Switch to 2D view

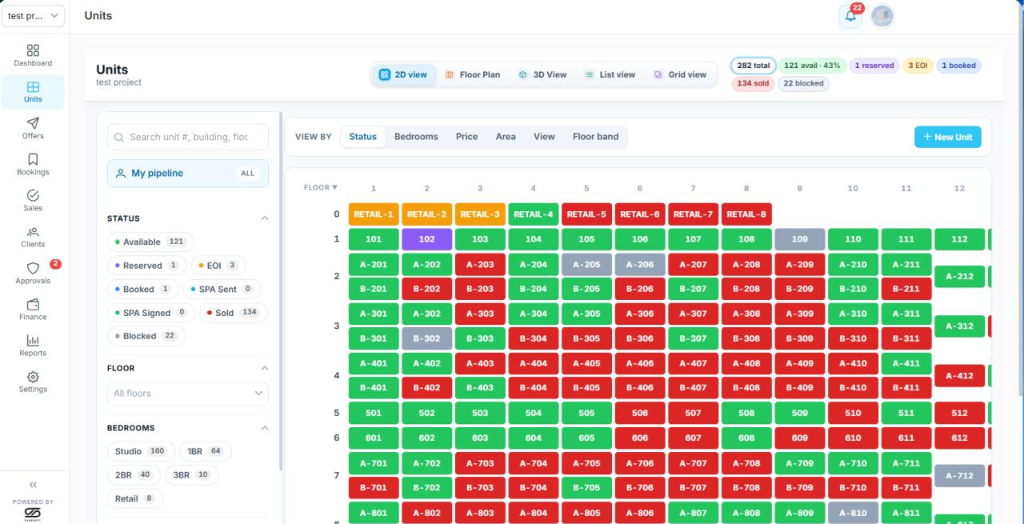click(404, 75)
